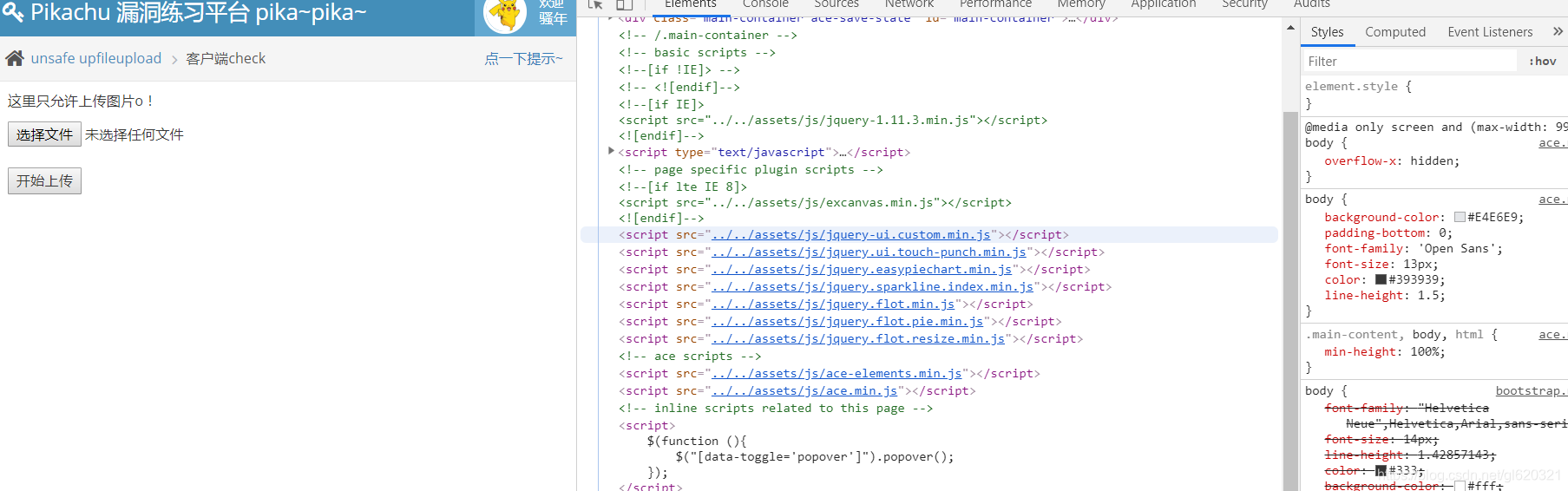Open jquery.flot.pie.min.js script link

(x=847, y=321)
